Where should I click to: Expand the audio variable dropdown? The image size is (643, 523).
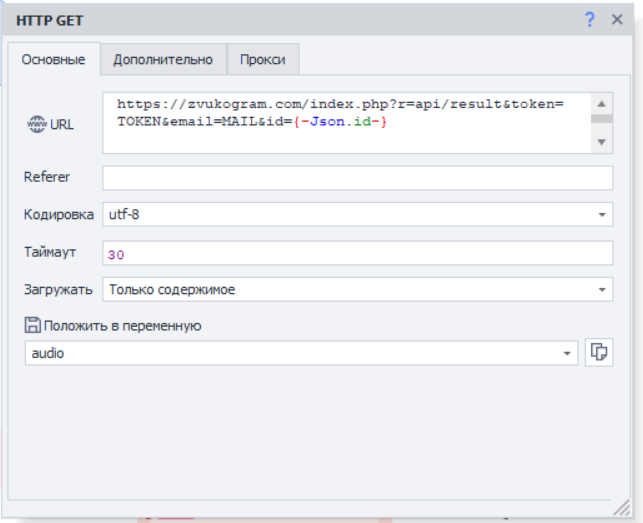pos(568,353)
